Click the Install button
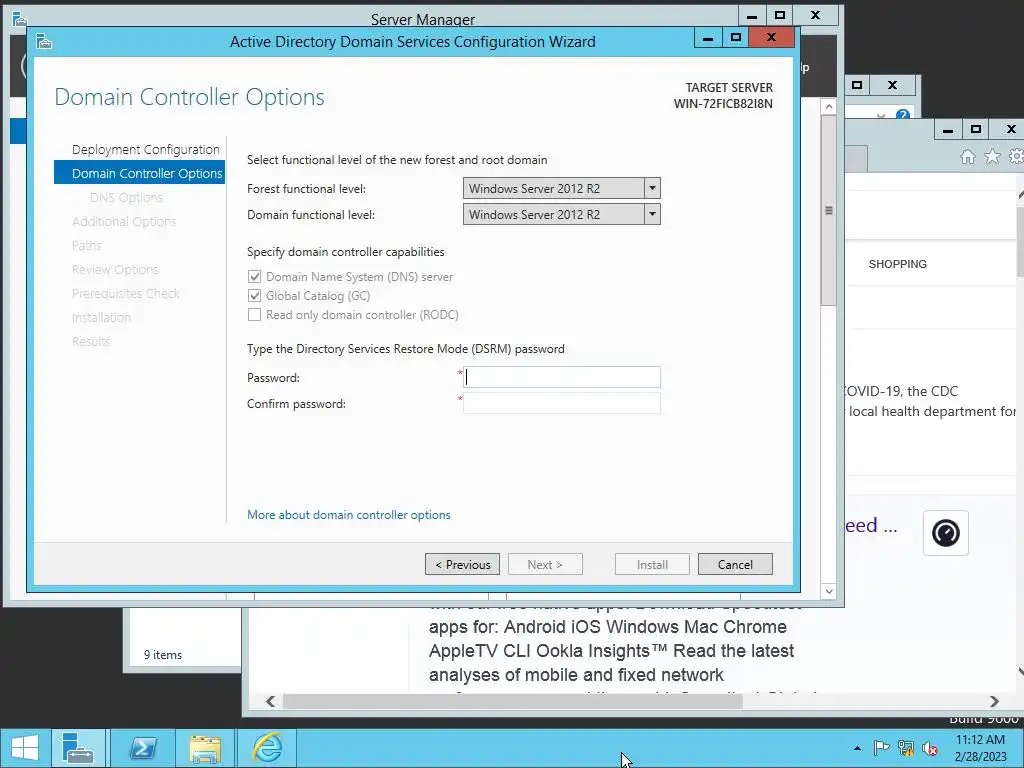This screenshot has height=768, width=1024. point(652,564)
